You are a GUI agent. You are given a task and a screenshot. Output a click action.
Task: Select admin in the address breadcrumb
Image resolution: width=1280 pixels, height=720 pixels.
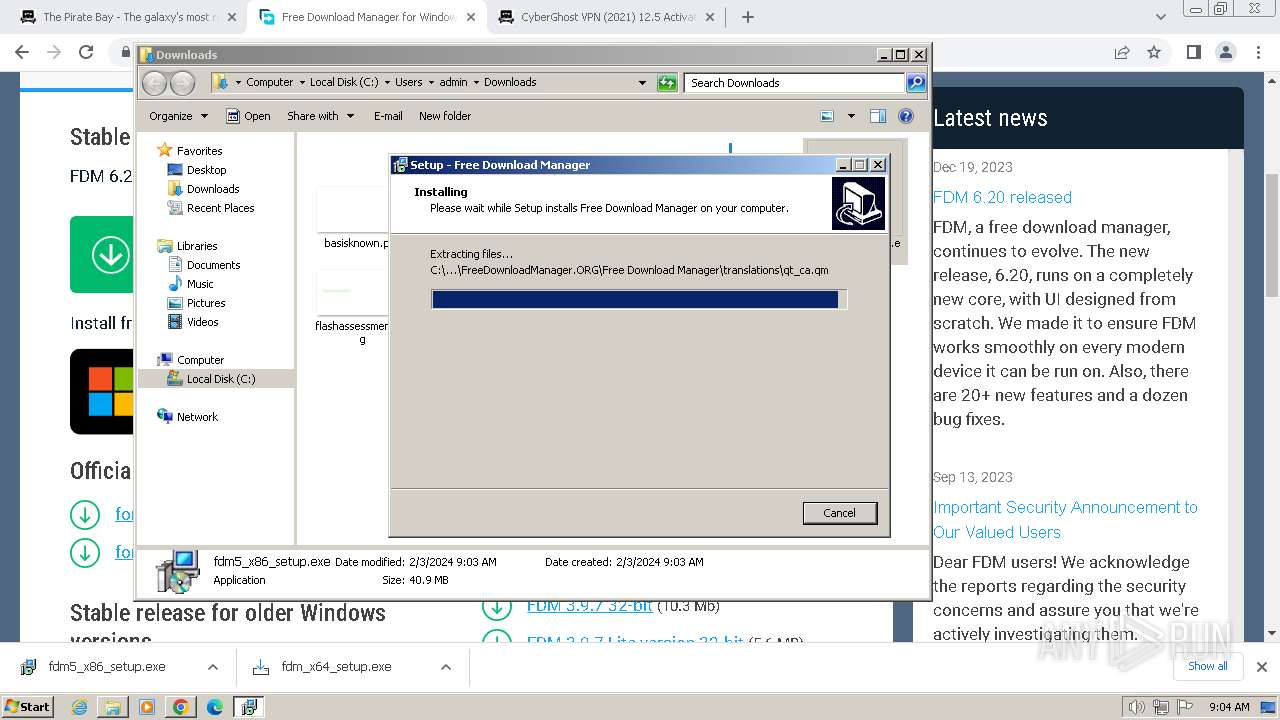(453, 83)
